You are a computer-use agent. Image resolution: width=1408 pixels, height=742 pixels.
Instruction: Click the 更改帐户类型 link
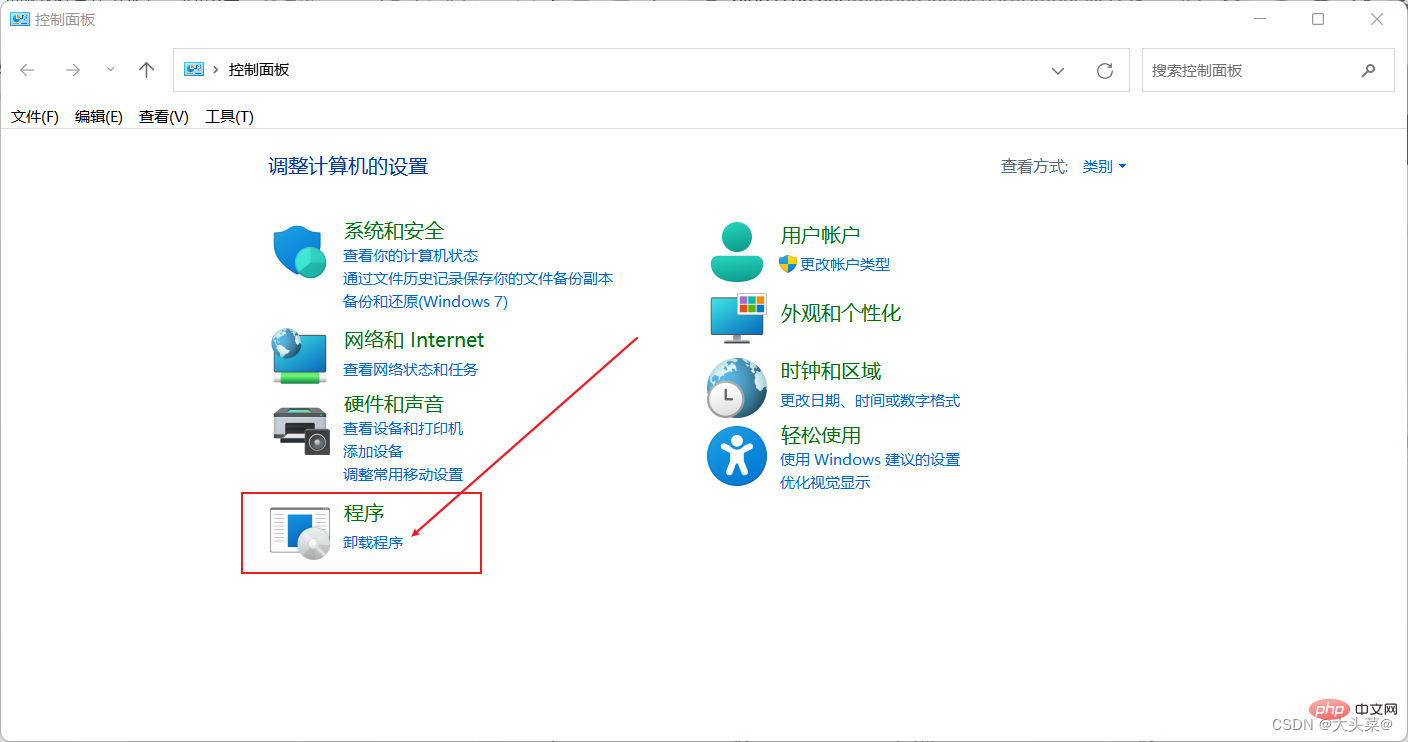pyautogui.click(x=845, y=265)
